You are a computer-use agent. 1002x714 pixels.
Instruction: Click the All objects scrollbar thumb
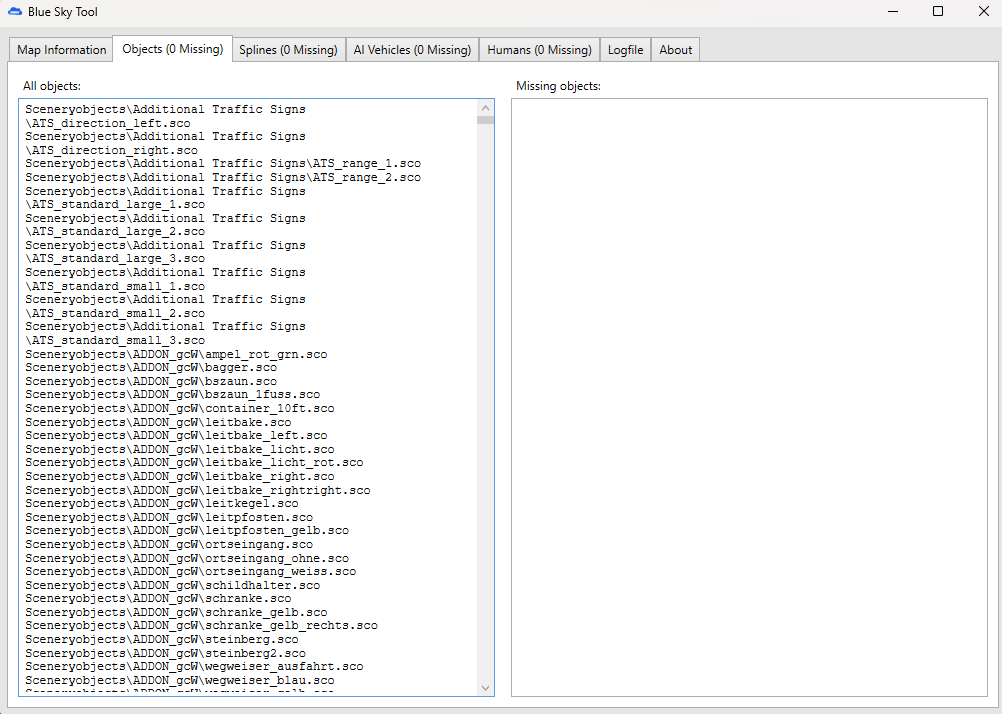(486, 120)
